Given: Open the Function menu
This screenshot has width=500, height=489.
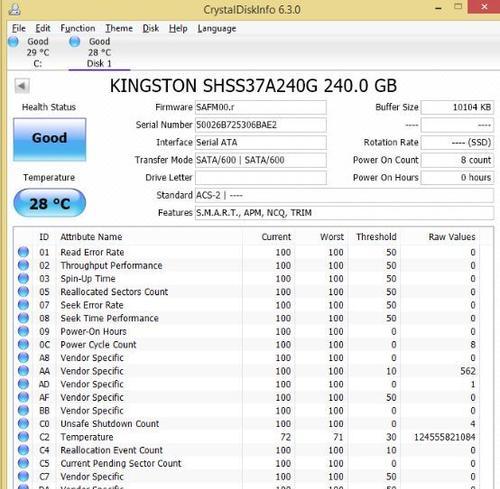Looking at the screenshot, I should click(x=78, y=28).
